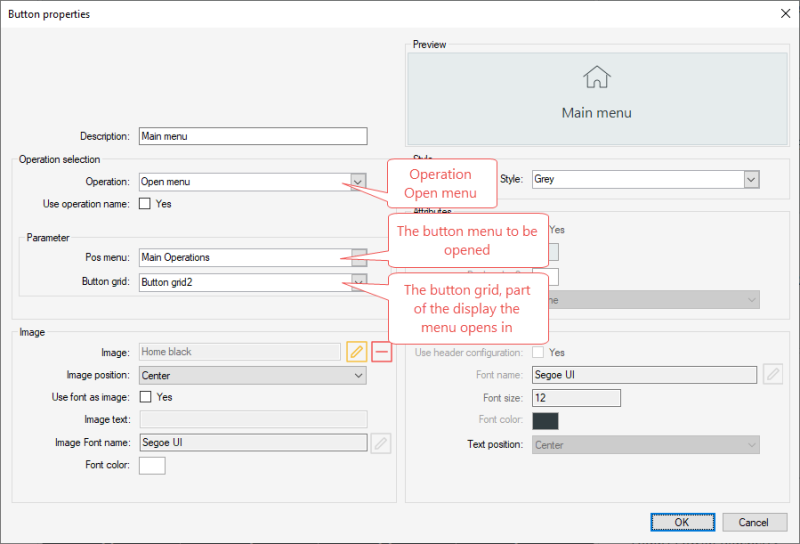Toggle the Use font as image checkbox
This screenshot has width=800, height=544.
click(x=145, y=397)
